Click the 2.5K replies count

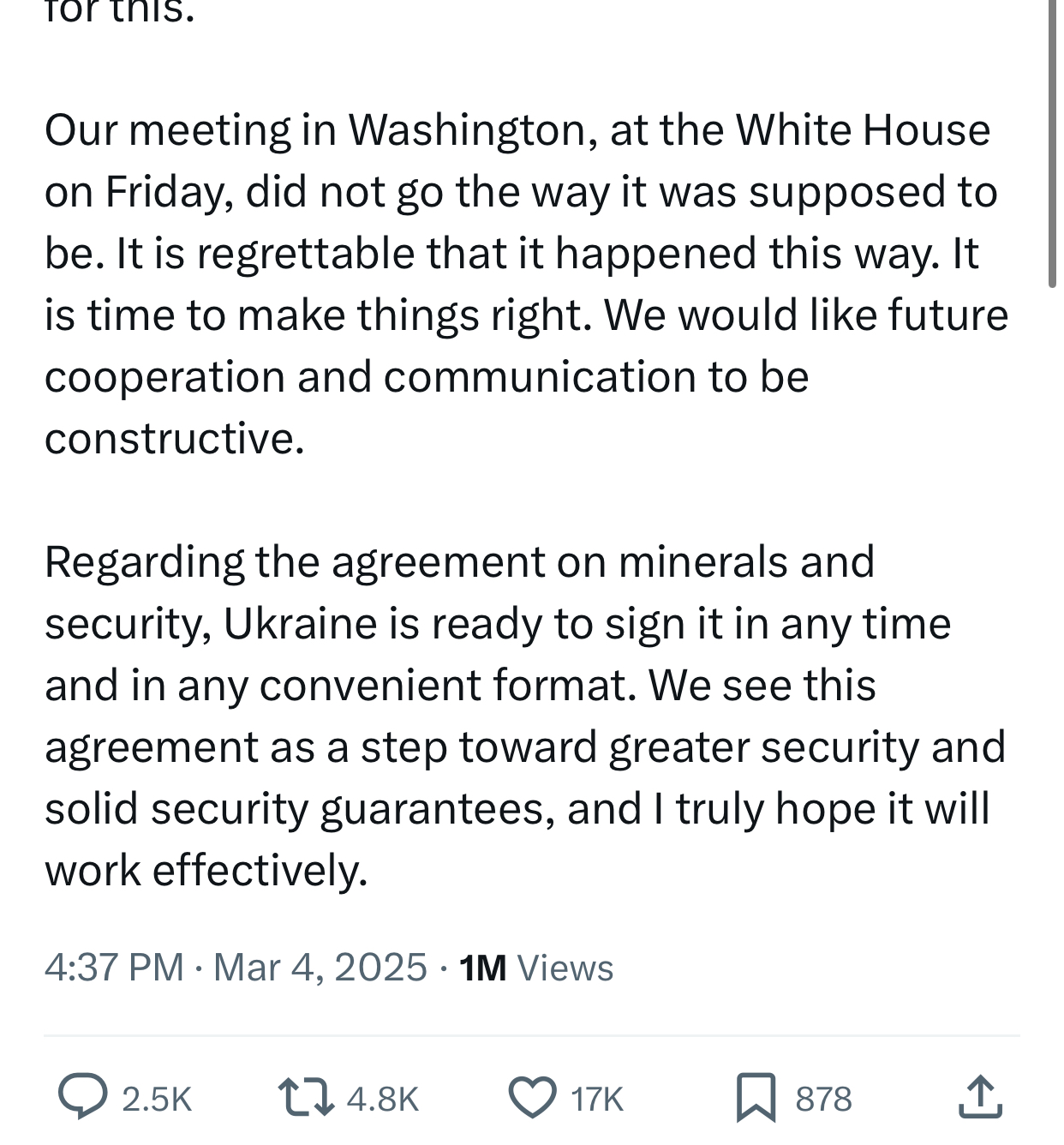pos(157,1099)
